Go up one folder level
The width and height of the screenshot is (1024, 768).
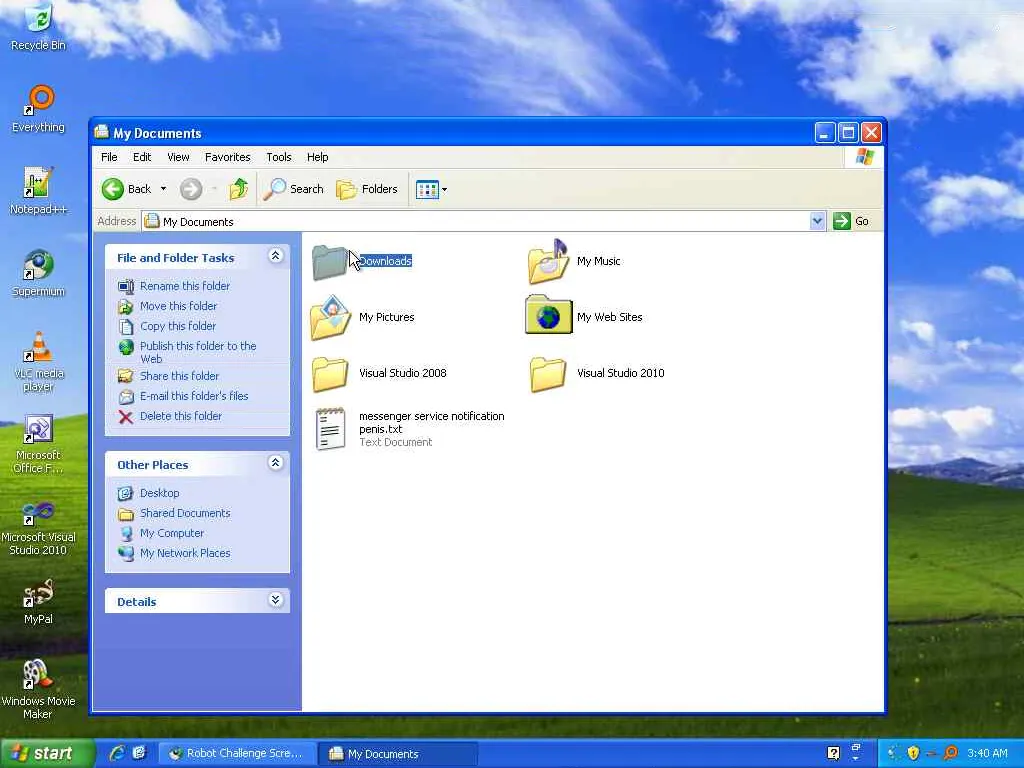pyautogui.click(x=239, y=189)
